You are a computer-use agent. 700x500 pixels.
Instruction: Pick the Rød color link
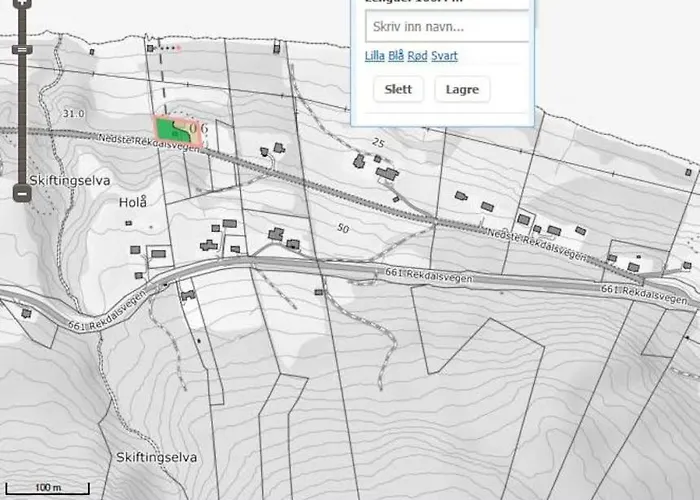(417, 56)
